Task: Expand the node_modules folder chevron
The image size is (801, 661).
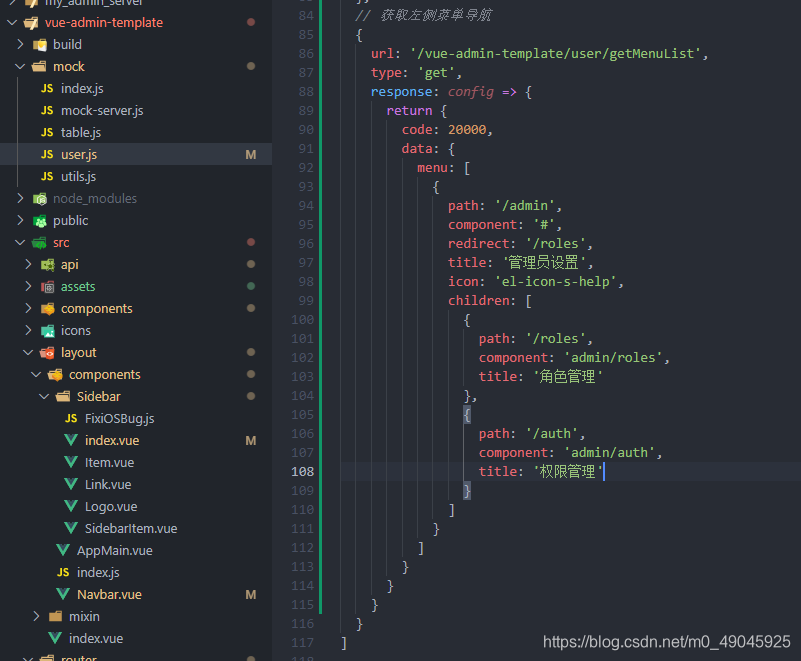Action: coord(20,198)
